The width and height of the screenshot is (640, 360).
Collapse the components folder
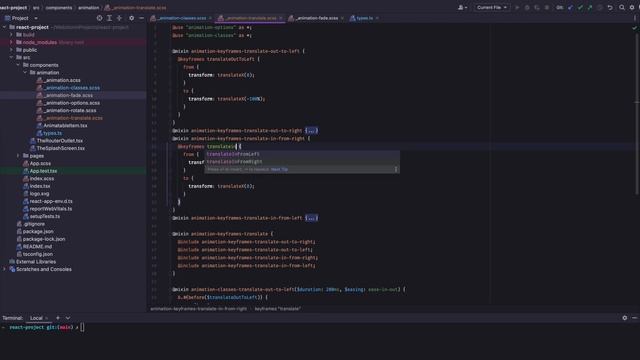pyautogui.click(x=18, y=65)
